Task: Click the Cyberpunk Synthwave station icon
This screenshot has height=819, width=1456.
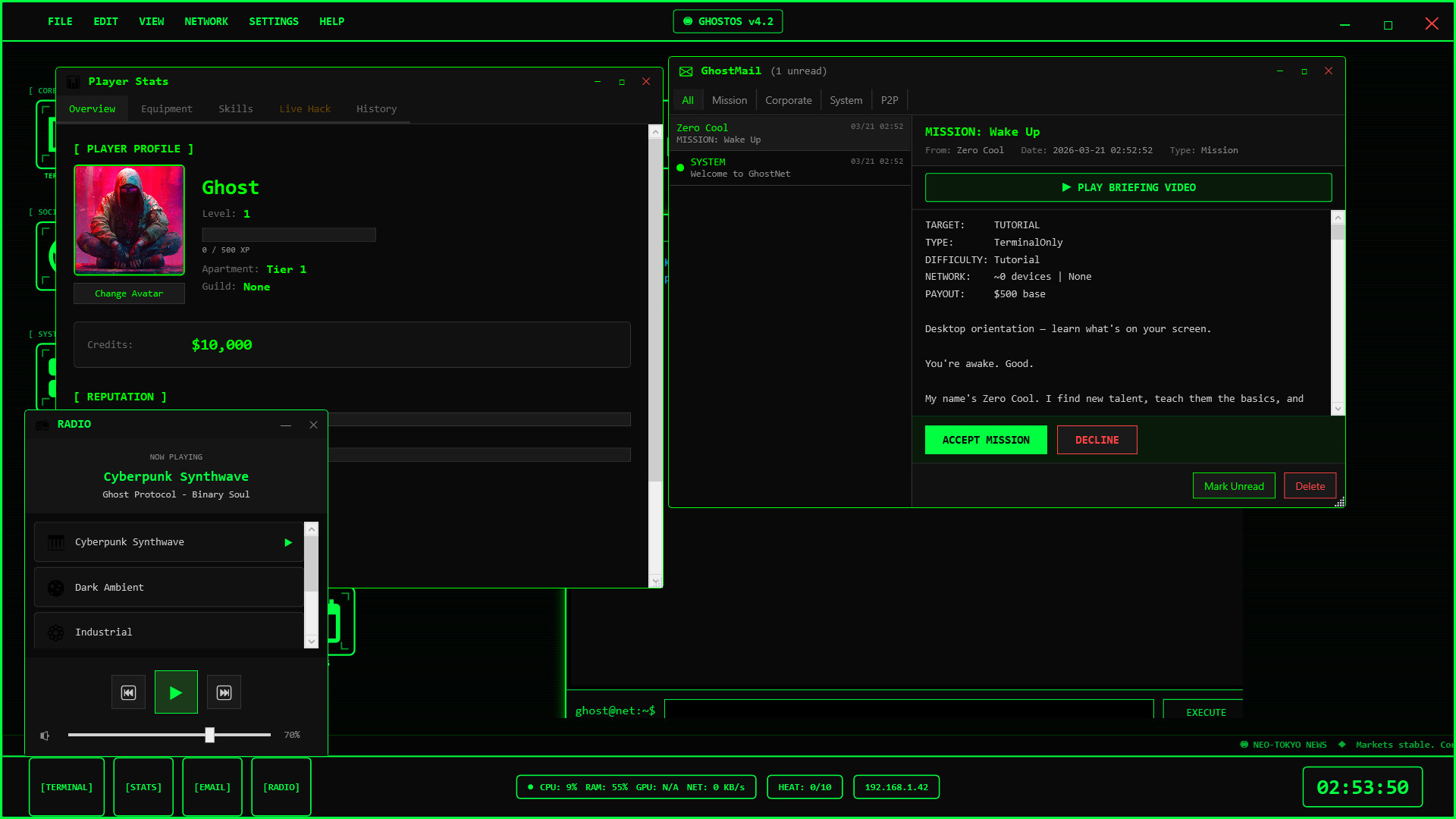Action: tap(56, 542)
